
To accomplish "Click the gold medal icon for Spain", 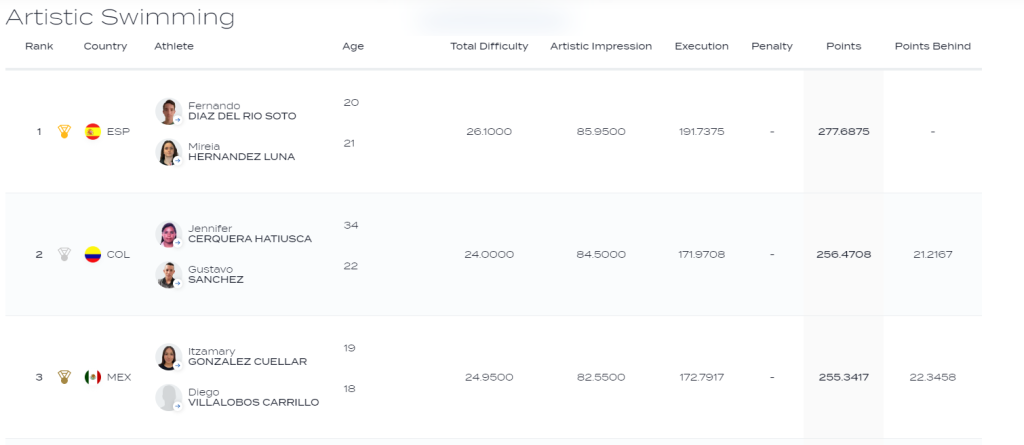I will [64, 131].
